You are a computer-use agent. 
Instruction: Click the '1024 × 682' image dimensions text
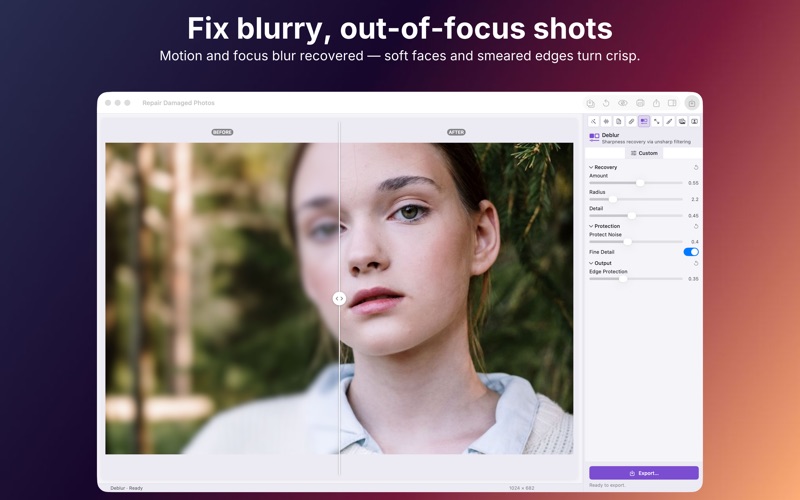click(521, 488)
